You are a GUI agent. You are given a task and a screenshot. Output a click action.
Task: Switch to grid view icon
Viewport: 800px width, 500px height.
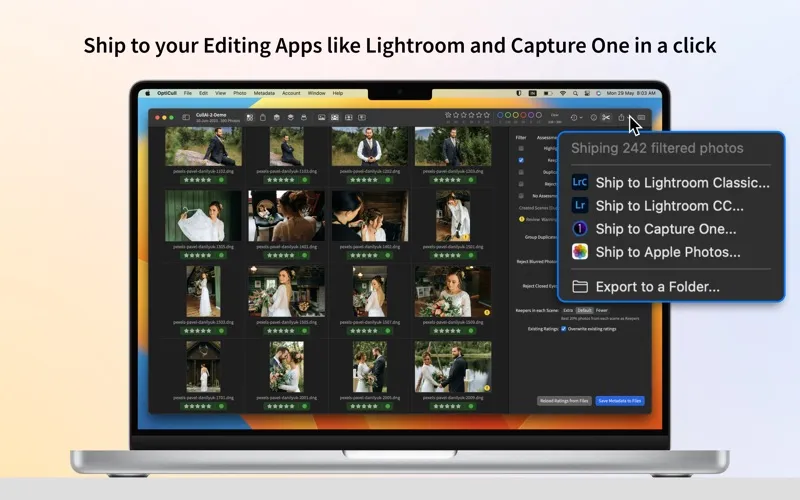pos(250,117)
